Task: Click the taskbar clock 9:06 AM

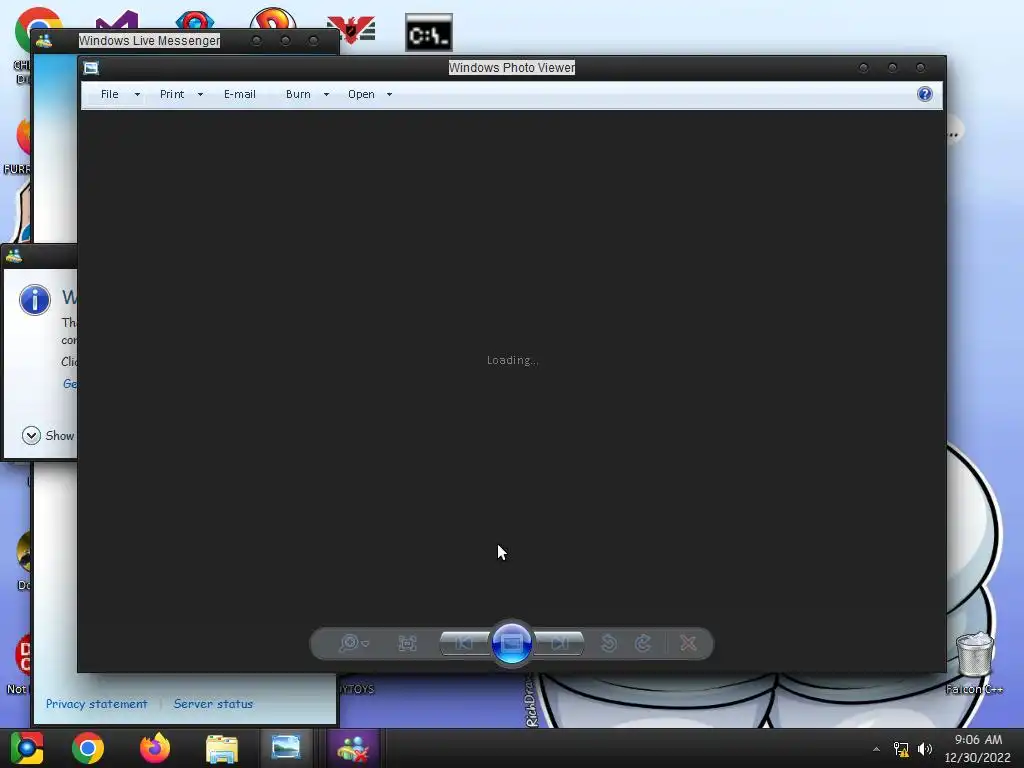Action: click(x=978, y=740)
